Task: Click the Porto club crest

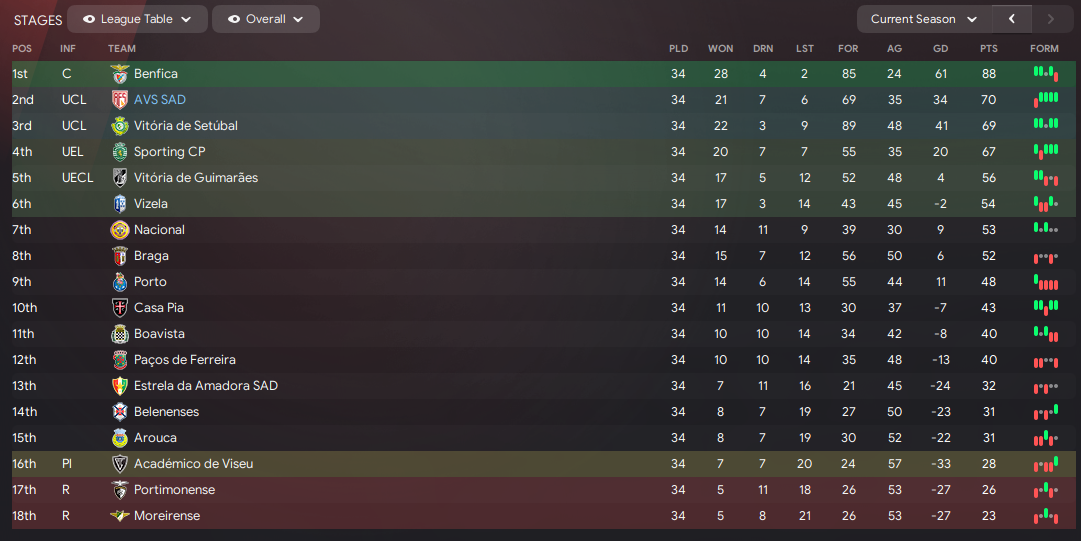Action: 120,282
